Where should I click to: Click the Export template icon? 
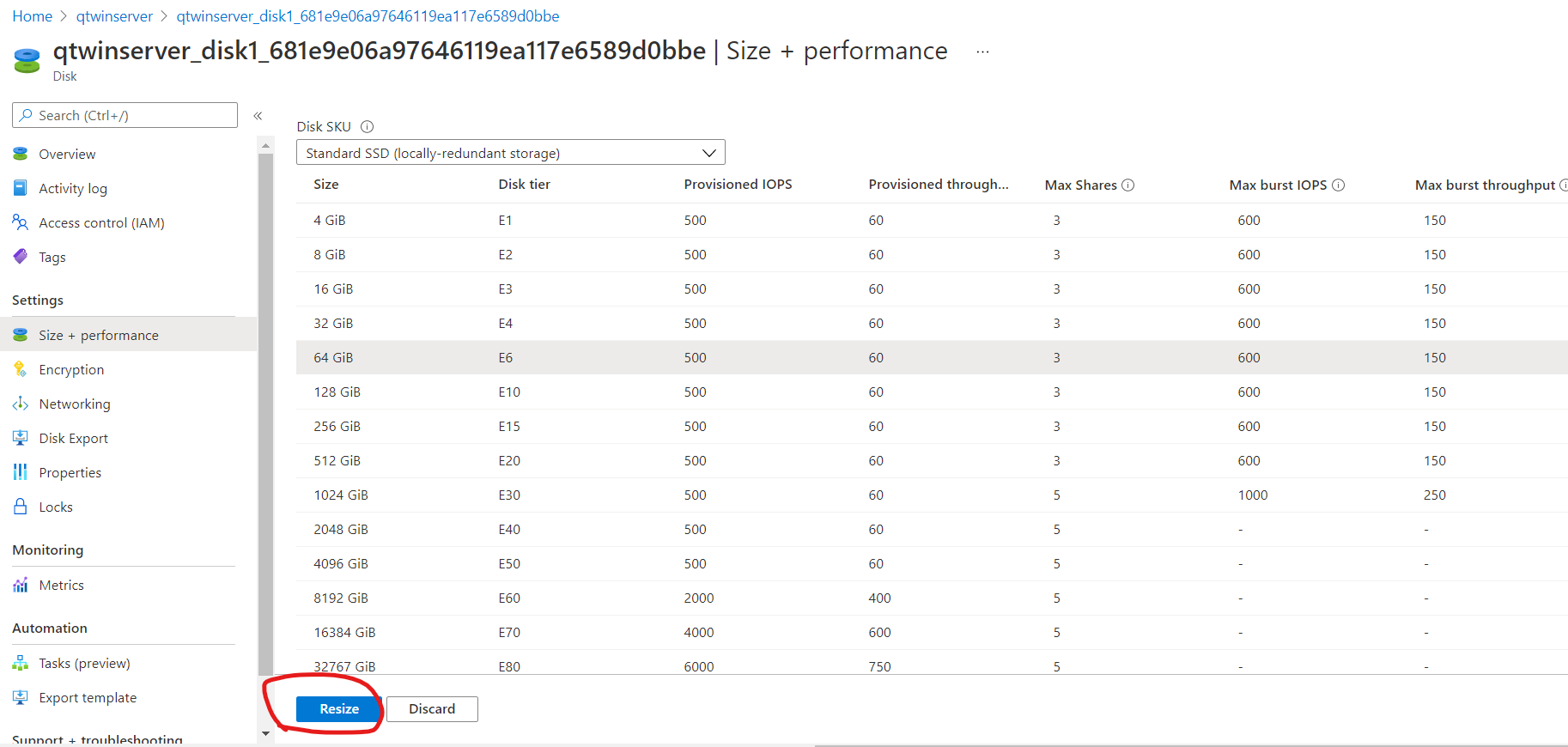21,697
